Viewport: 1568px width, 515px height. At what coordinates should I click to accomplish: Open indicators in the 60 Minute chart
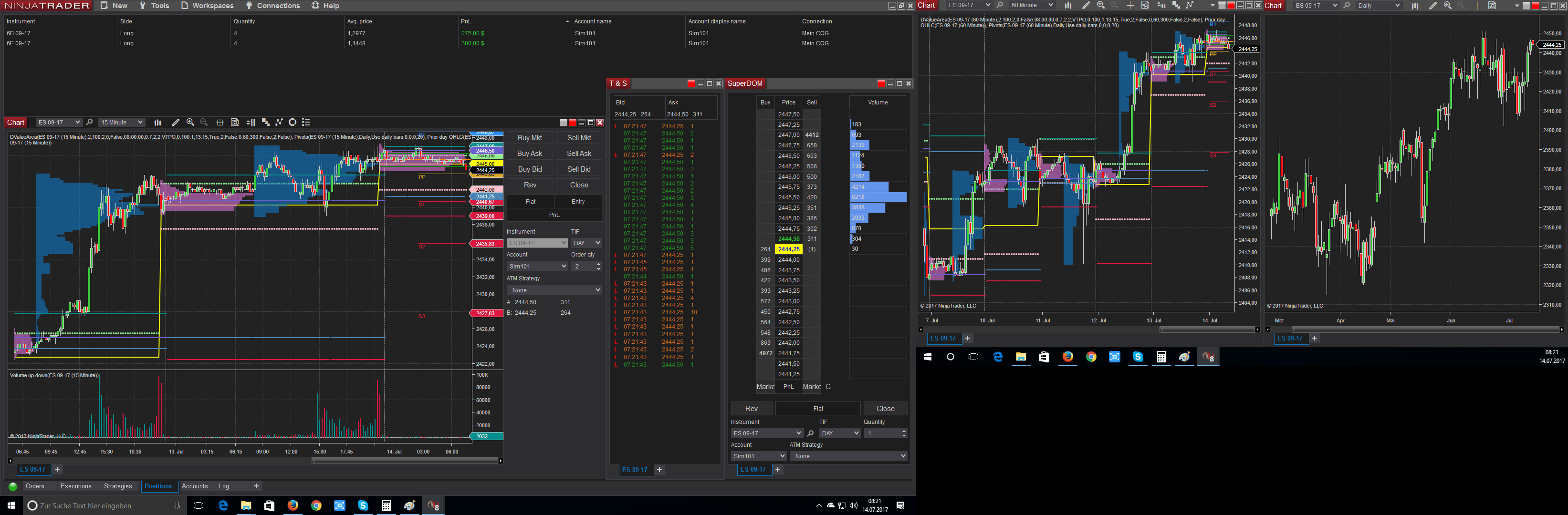1176,5
